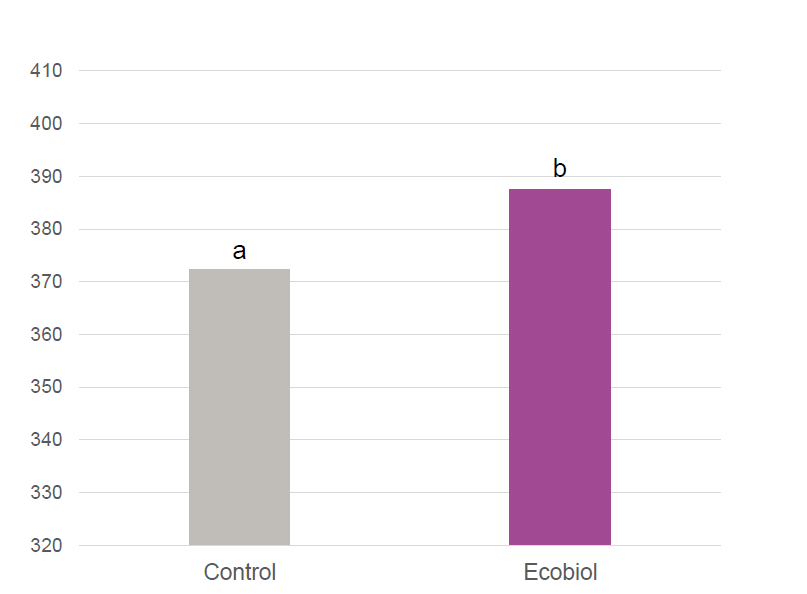Select the Control category axis label
Viewport: 807px width, 594px height.
pos(239,573)
